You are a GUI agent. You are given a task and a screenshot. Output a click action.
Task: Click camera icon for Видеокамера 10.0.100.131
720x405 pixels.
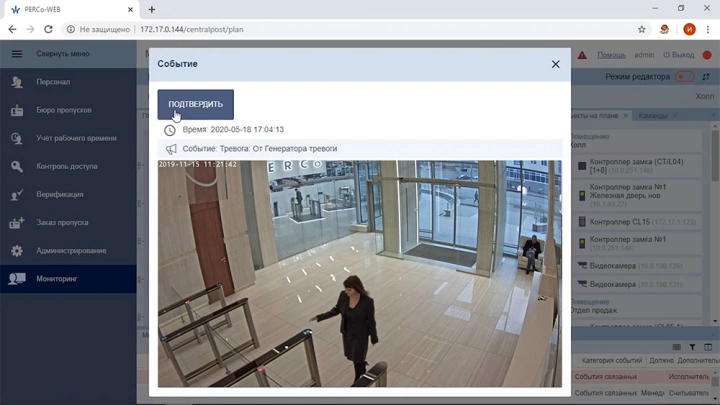tap(582, 284)
